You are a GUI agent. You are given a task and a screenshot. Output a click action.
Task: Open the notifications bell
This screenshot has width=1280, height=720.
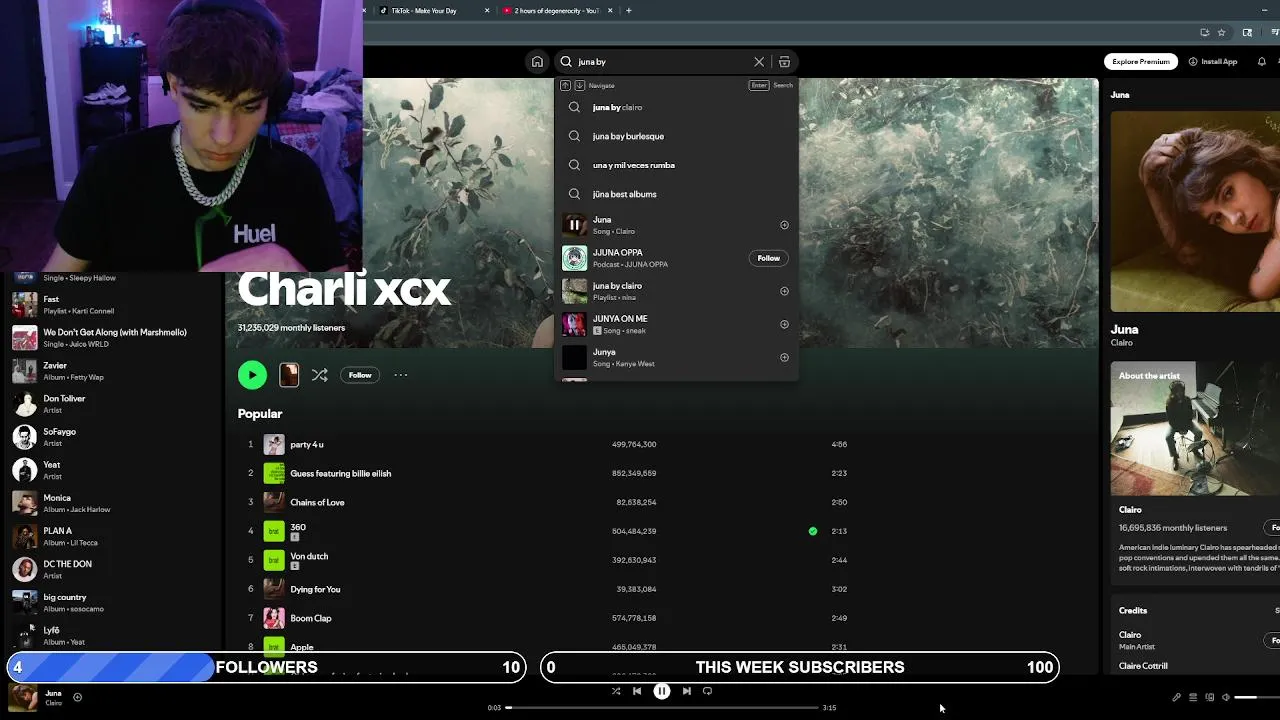click(1261, 62)
